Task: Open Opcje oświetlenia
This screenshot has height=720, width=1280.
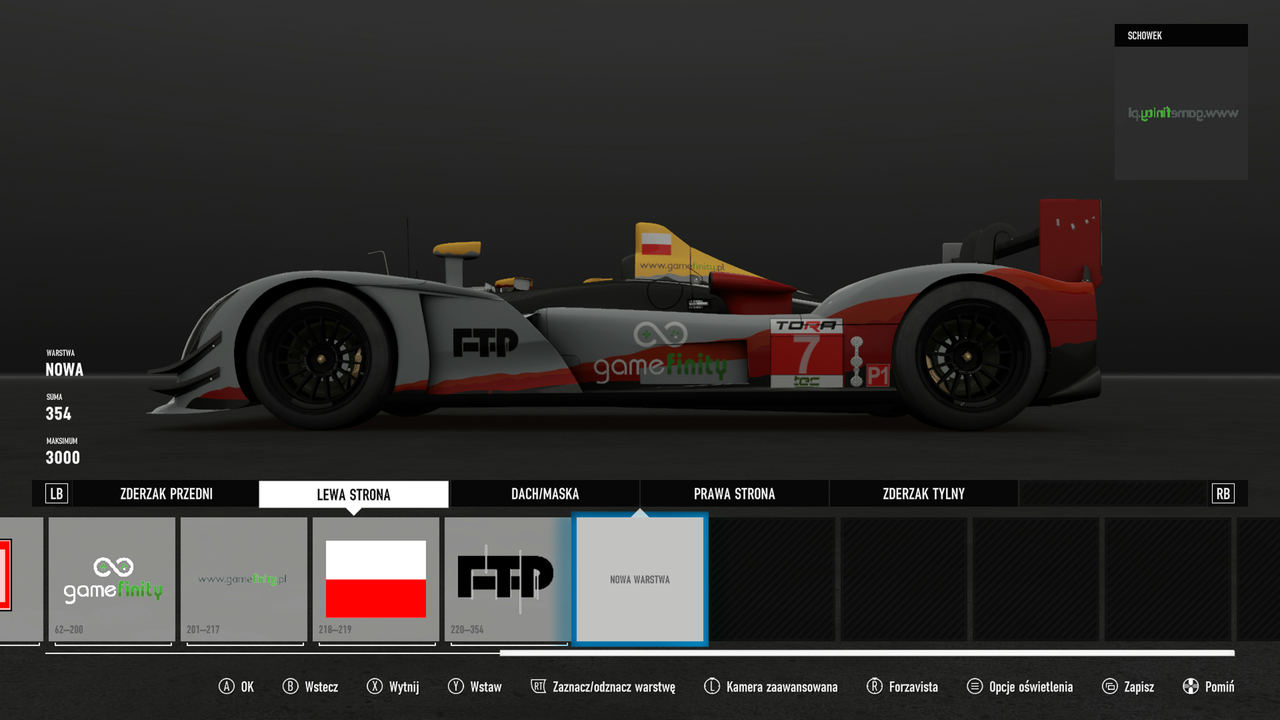Action: (x=1031, y=687)
